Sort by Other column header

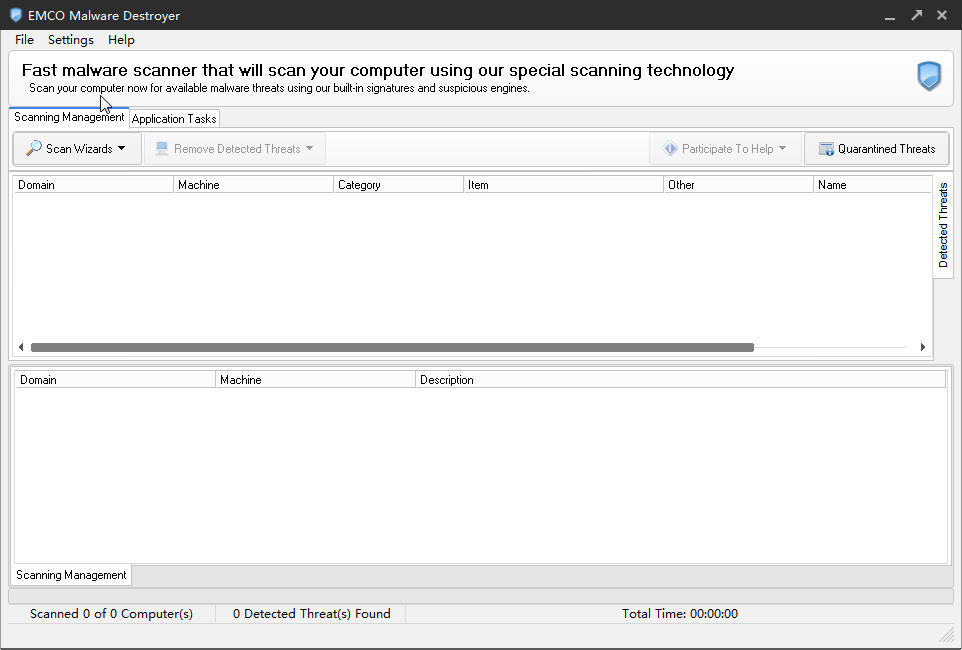pyautogui.click(x=739, y=185)
